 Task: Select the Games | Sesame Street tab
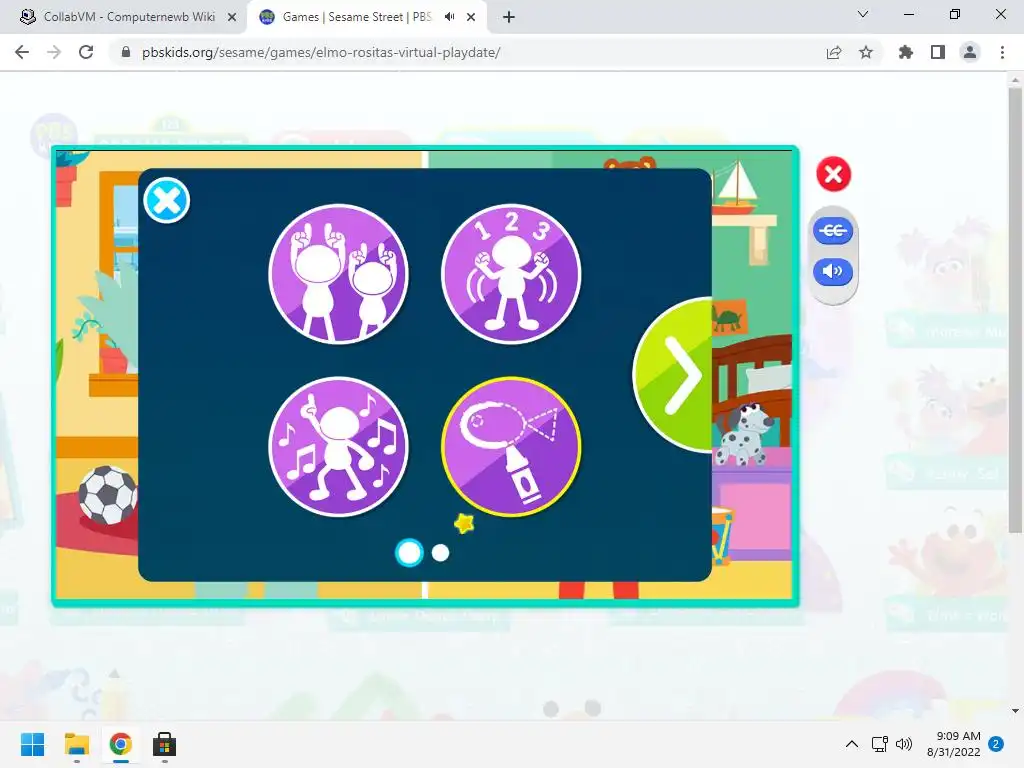coord(357,17)
